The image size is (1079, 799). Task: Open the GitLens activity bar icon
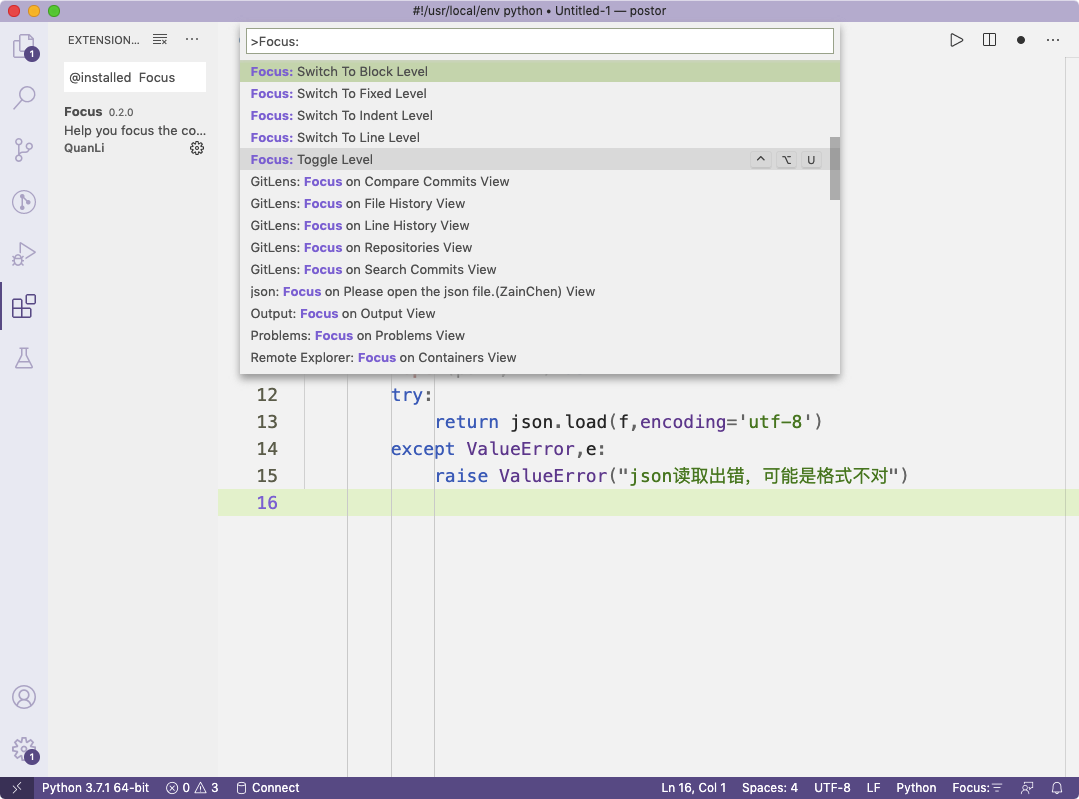24,202
